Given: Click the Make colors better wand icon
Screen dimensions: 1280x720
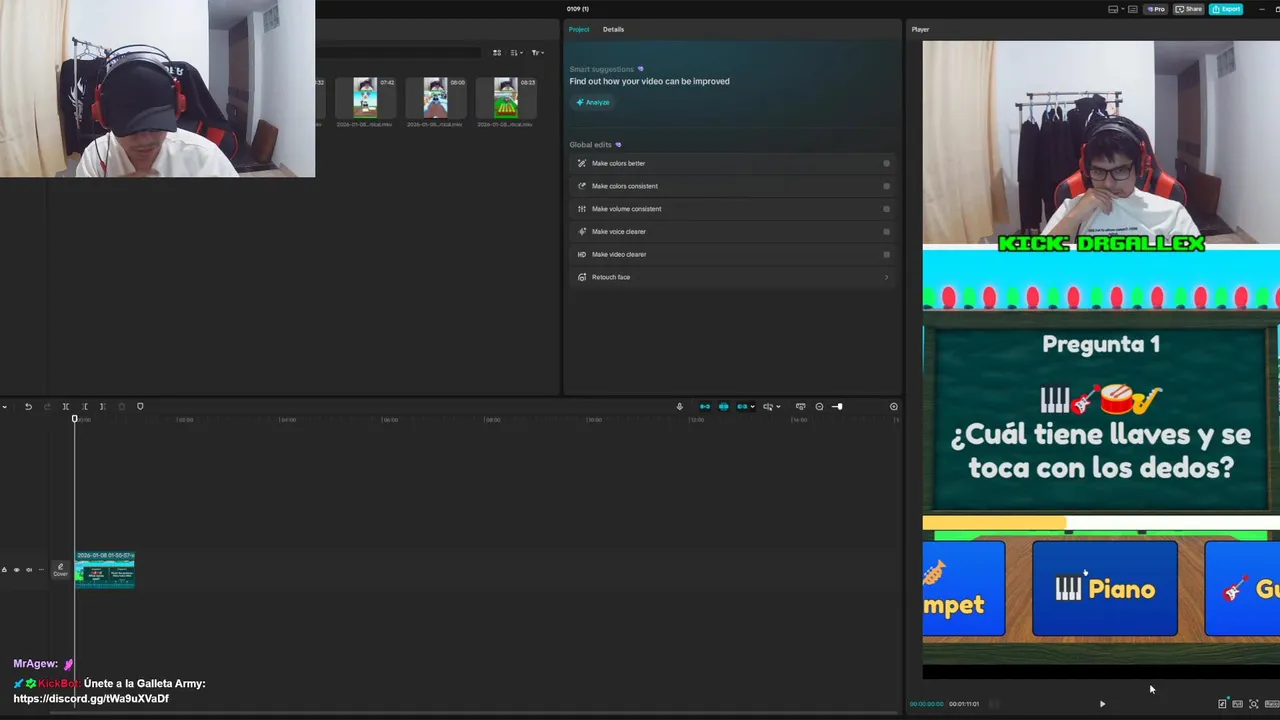Looking at the screenshot, I should tap(582, 163).
